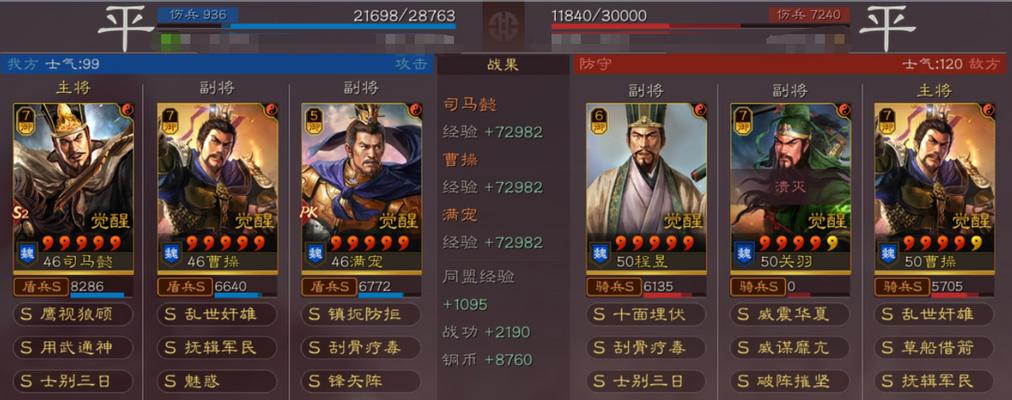
Task: Open the 鹰视狼顾 skill button
Action: (73, 314)
